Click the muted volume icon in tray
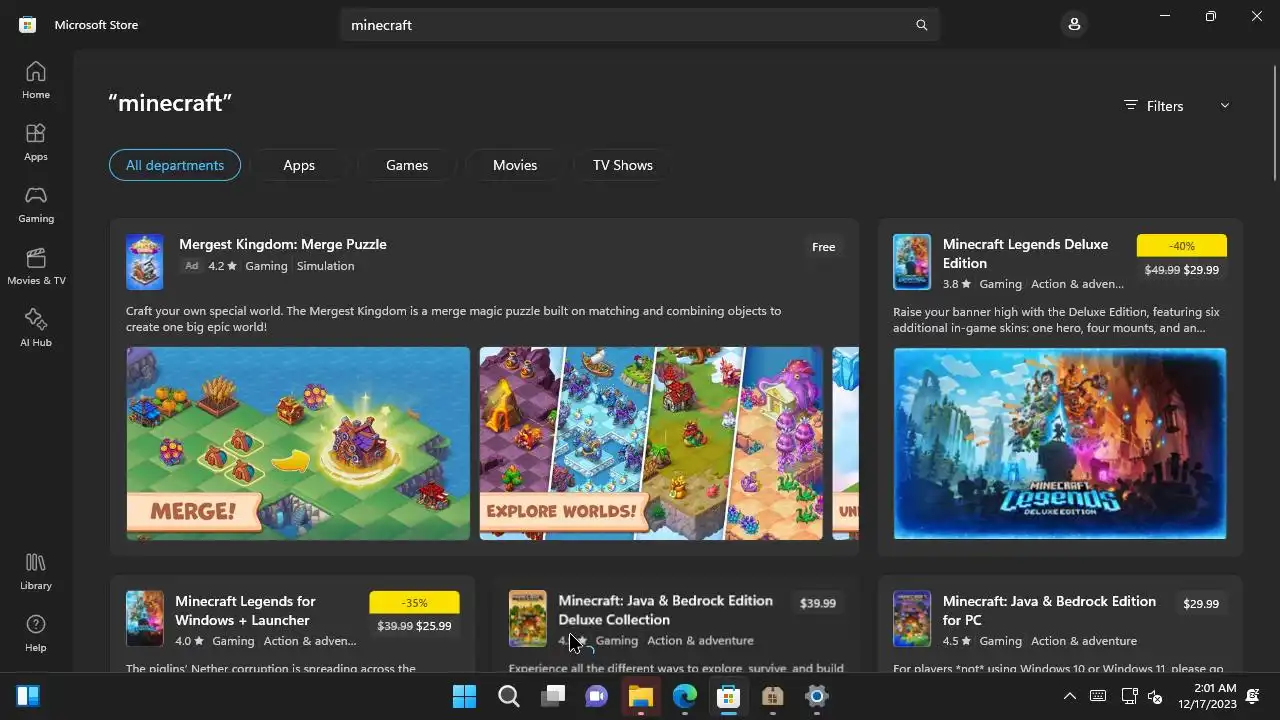The height and width of the screenshot is (720, 1280). click(x=1155, y=696)
